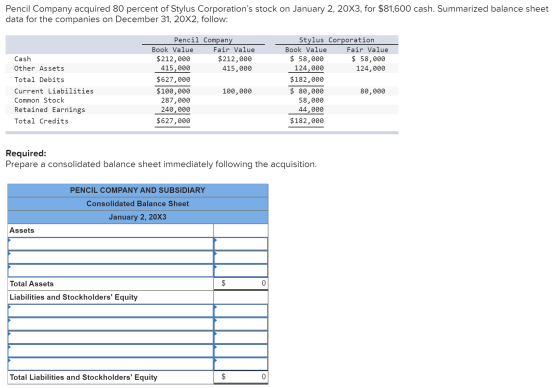Click second amount cell under Liabilities heading
Image resolution: width=560 pixels, height=388 pixels.
(241, 324)
